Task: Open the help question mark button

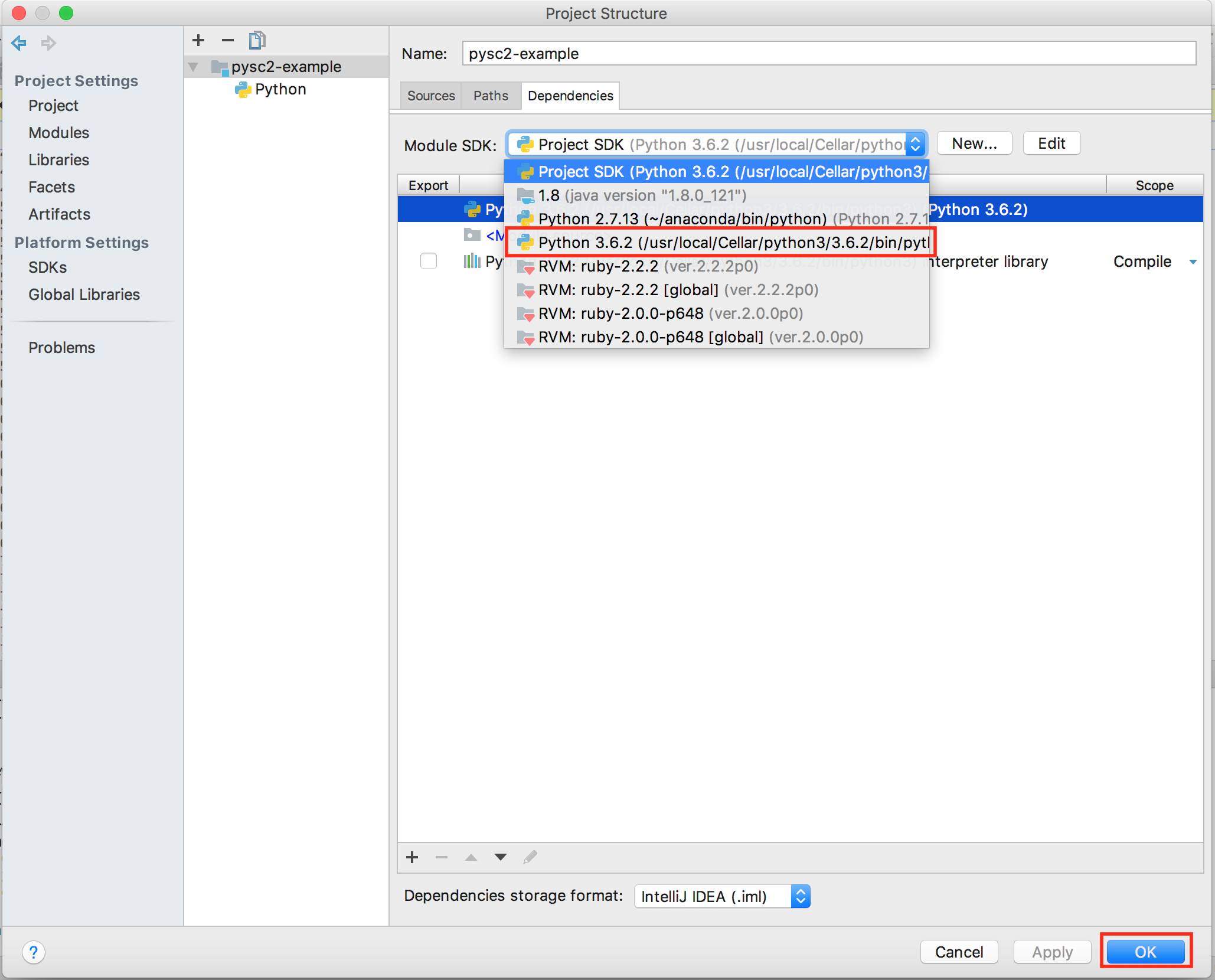Action: coord(34,952)
